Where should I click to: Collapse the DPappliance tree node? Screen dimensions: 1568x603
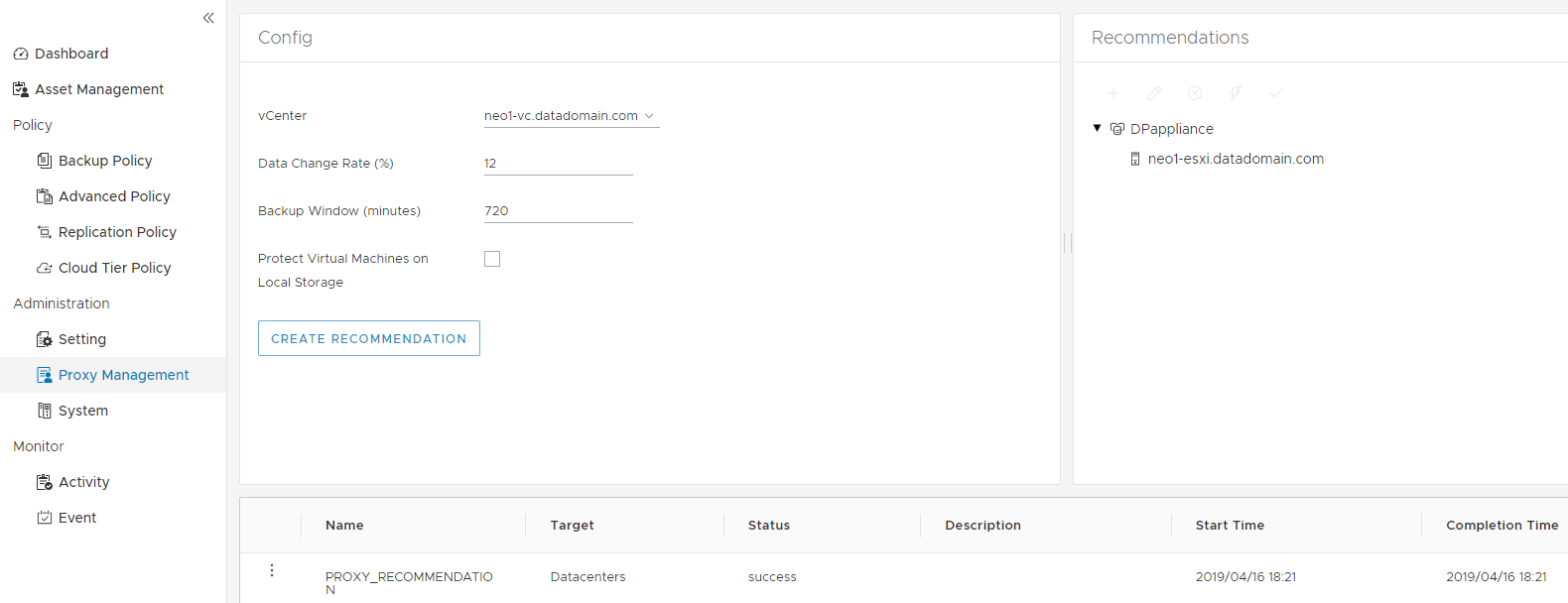[1098, 128]
